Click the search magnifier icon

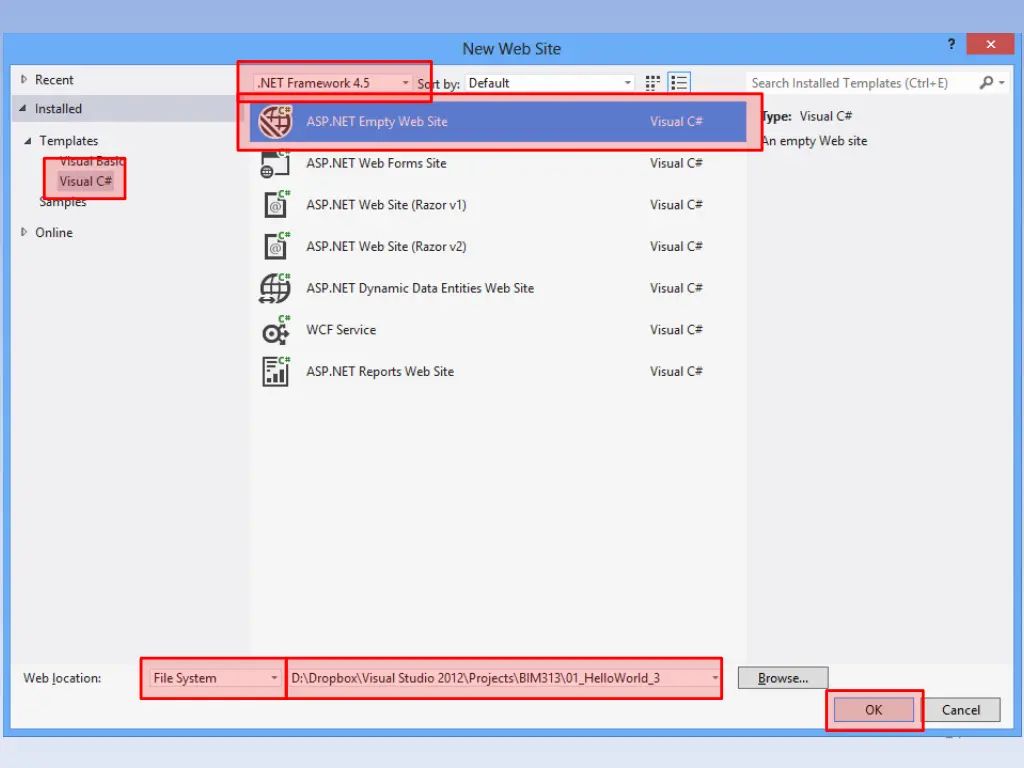(986, 82)
